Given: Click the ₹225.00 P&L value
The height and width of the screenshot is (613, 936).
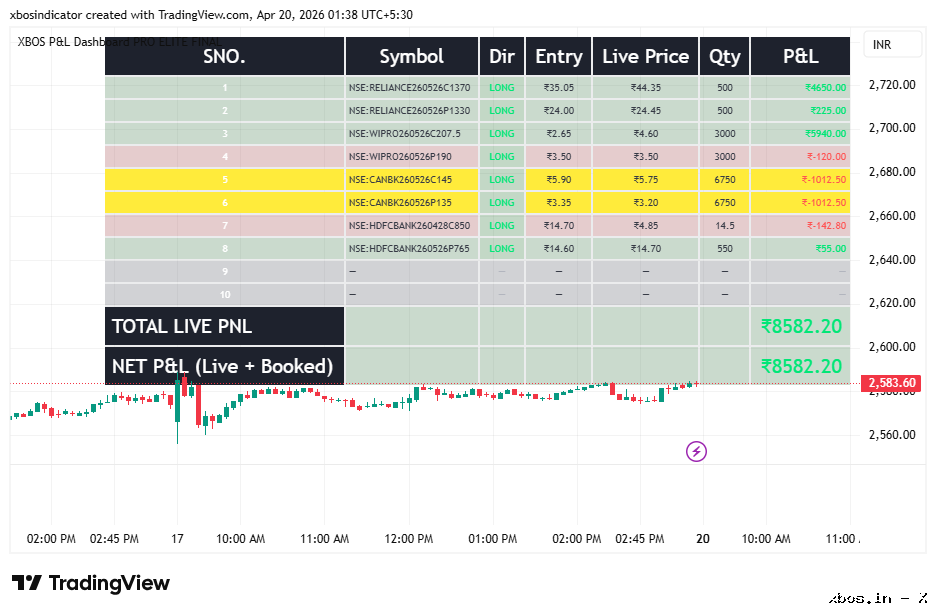Looking at the screenshot, I should click(x=828, y=110).
